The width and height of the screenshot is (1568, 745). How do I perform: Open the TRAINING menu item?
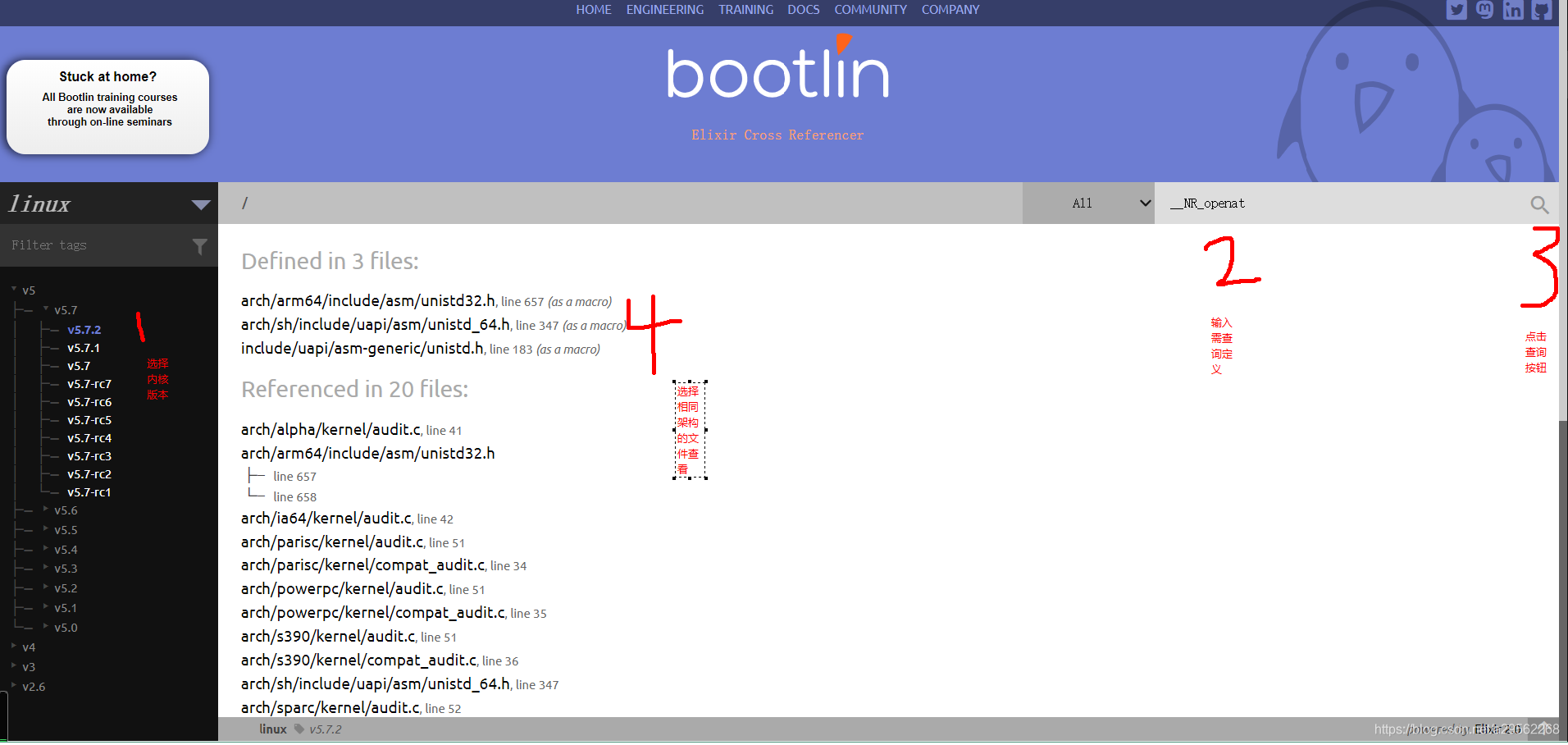(x=746, y=10)
